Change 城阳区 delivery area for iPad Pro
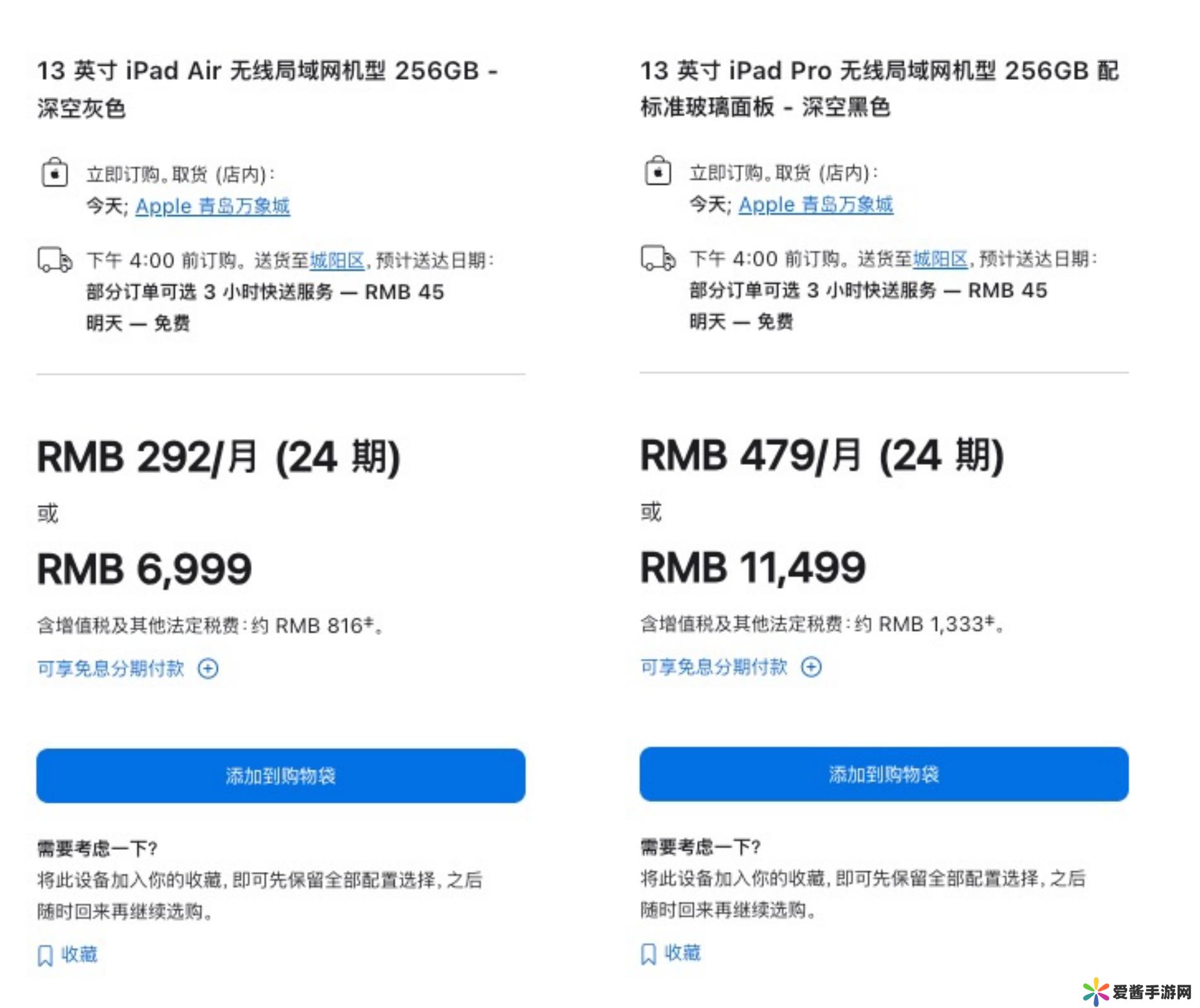This screenshot has width=1200, height=1008. pos(940,259)
